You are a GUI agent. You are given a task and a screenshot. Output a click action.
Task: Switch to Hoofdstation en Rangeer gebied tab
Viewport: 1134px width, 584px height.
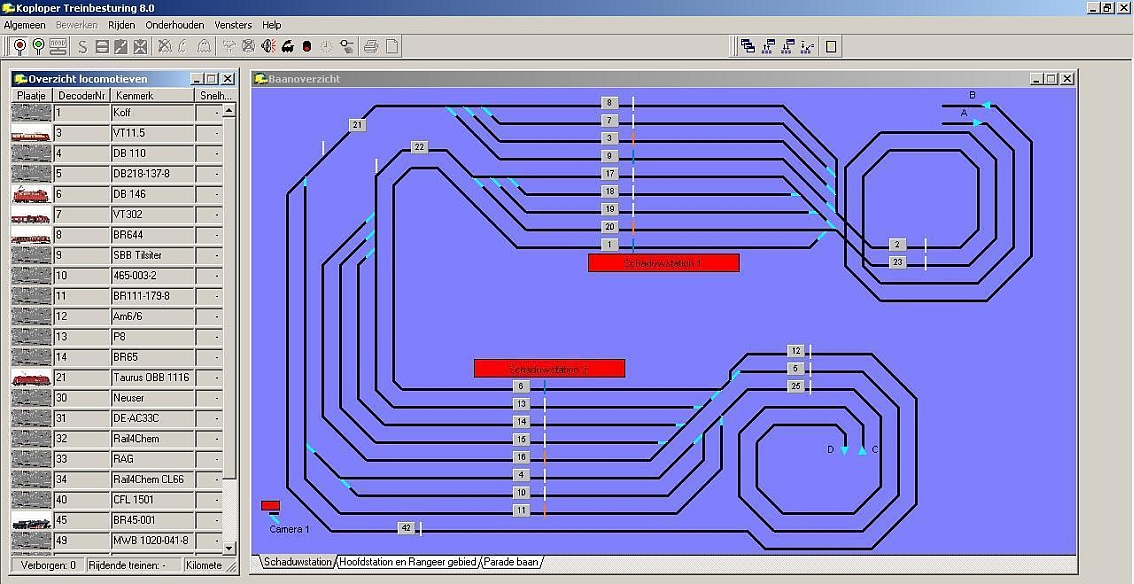407,562
